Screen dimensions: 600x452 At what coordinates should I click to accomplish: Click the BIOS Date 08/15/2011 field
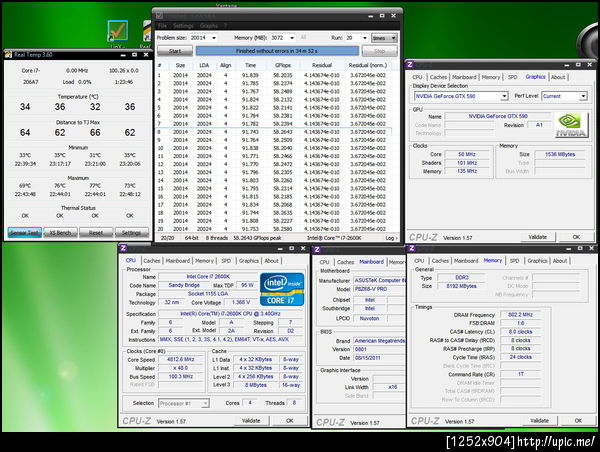379,358
